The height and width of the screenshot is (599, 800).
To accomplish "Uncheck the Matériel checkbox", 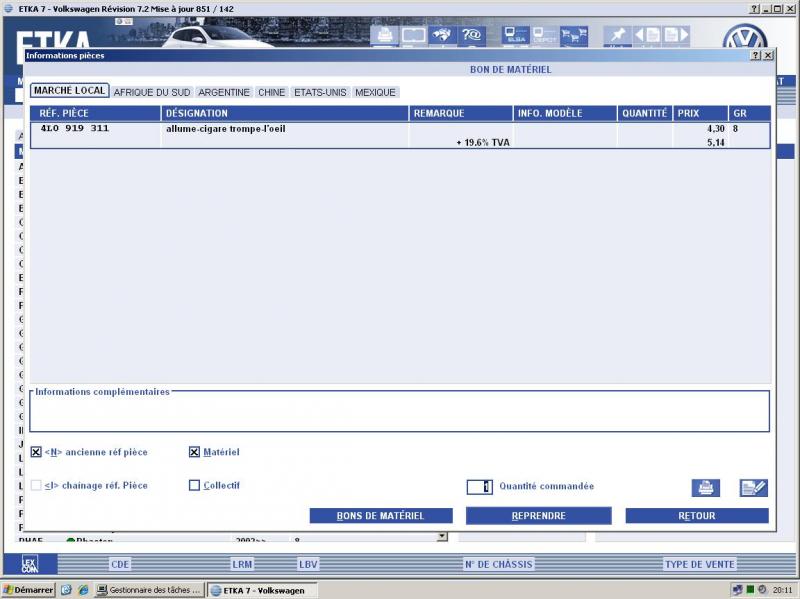I will tap(194, 452).
